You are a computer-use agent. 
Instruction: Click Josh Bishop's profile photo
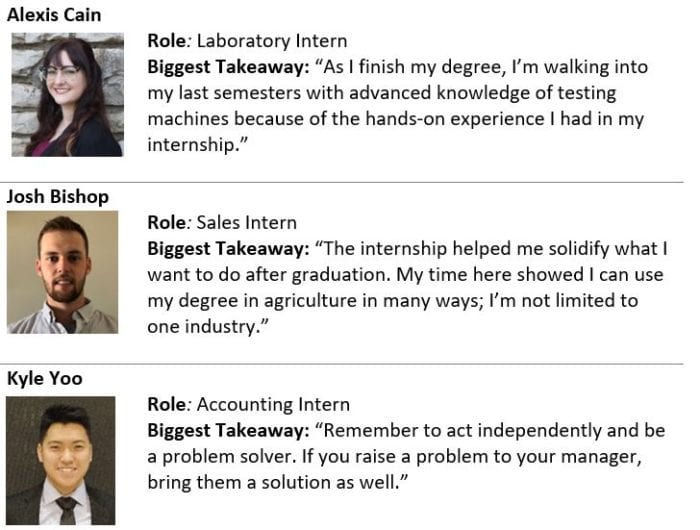point(62,272)
